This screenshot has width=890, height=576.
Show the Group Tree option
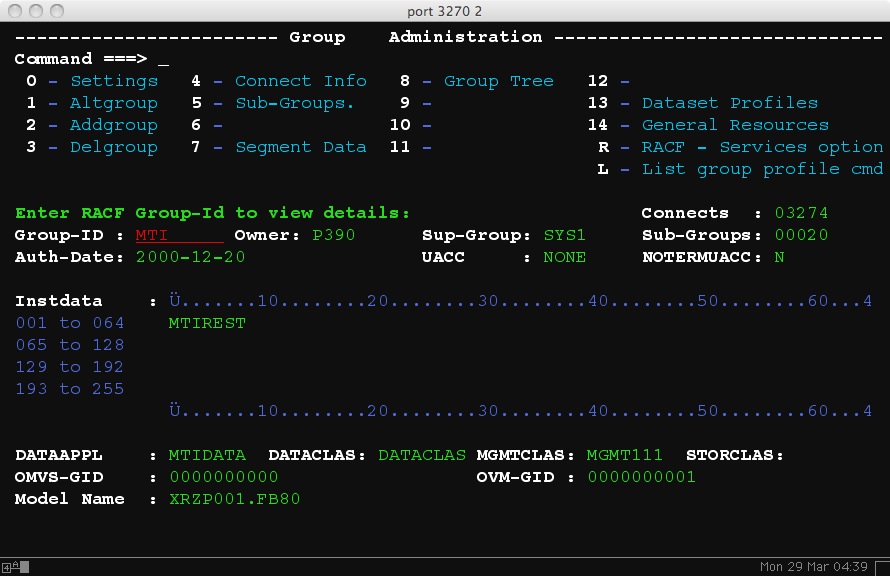[x=498, y=81]
